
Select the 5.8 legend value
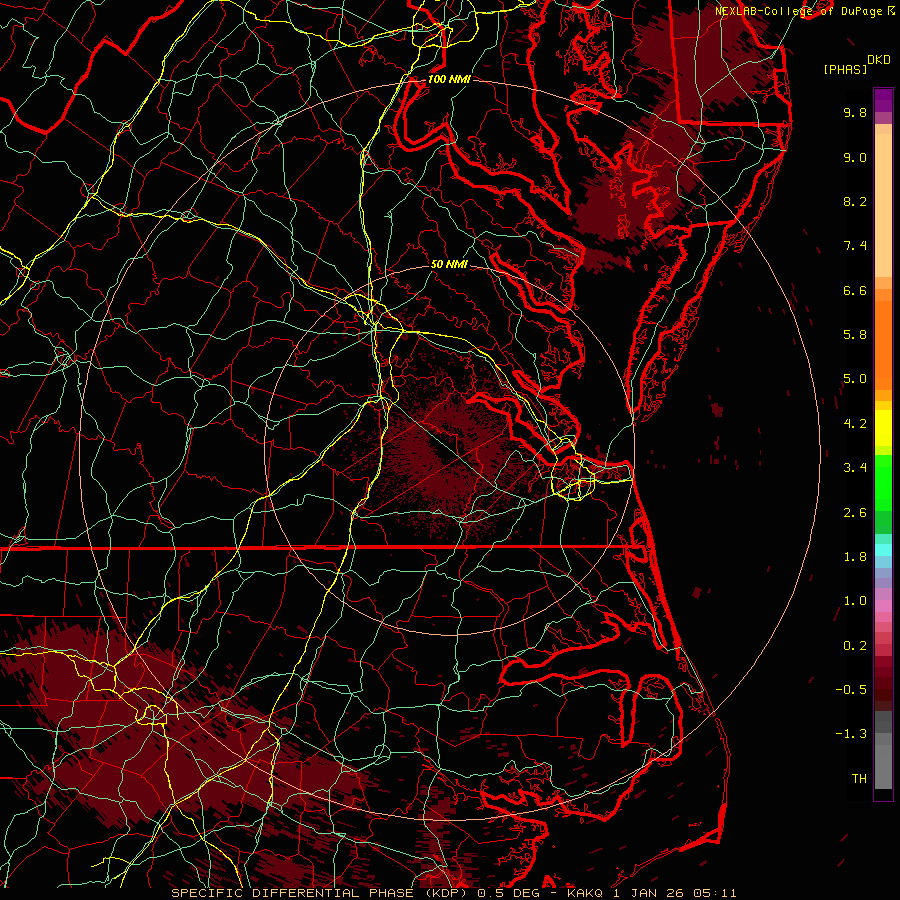coord(855,335)
